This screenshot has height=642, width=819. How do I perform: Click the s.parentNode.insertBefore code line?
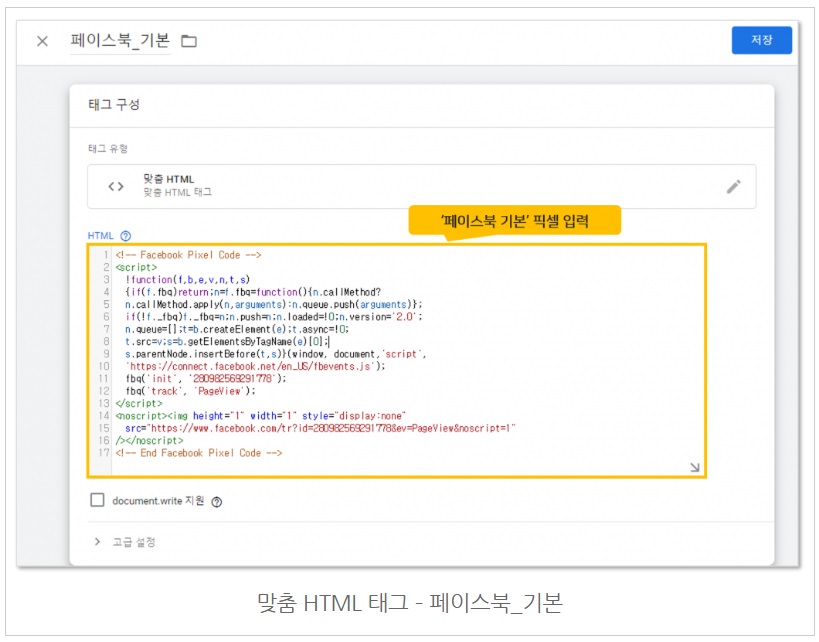276,354
